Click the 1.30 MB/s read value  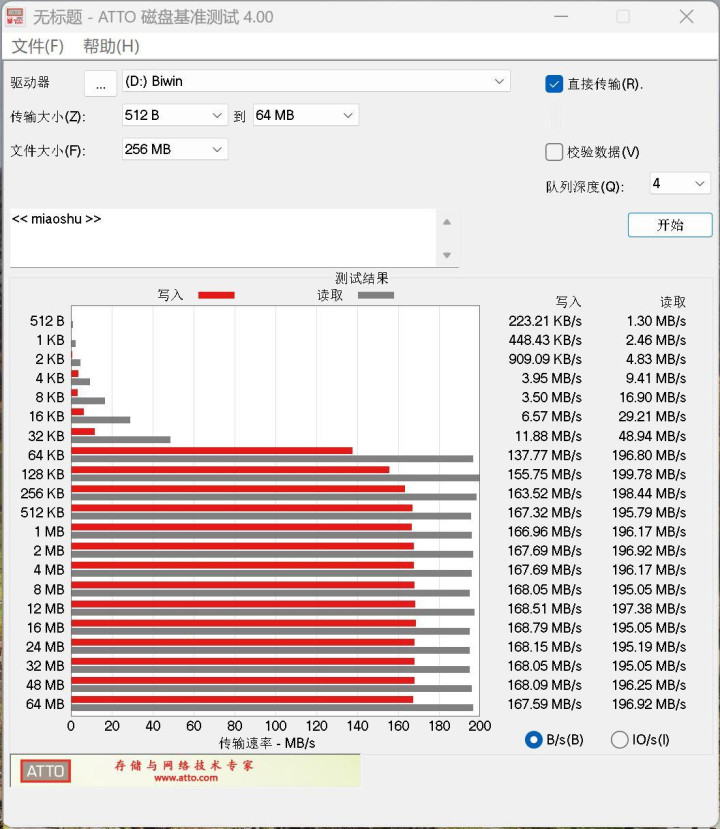coord(656,321)
